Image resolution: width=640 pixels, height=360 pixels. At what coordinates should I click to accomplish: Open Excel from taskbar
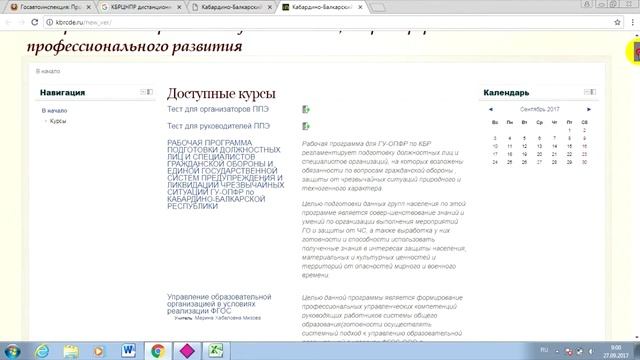coord(216,351)
